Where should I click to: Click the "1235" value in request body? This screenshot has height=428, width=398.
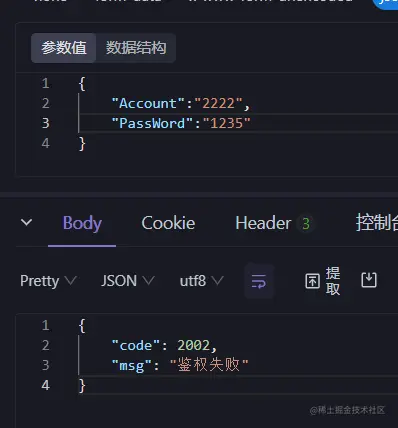pyautogui.click(x=227, y=123)
